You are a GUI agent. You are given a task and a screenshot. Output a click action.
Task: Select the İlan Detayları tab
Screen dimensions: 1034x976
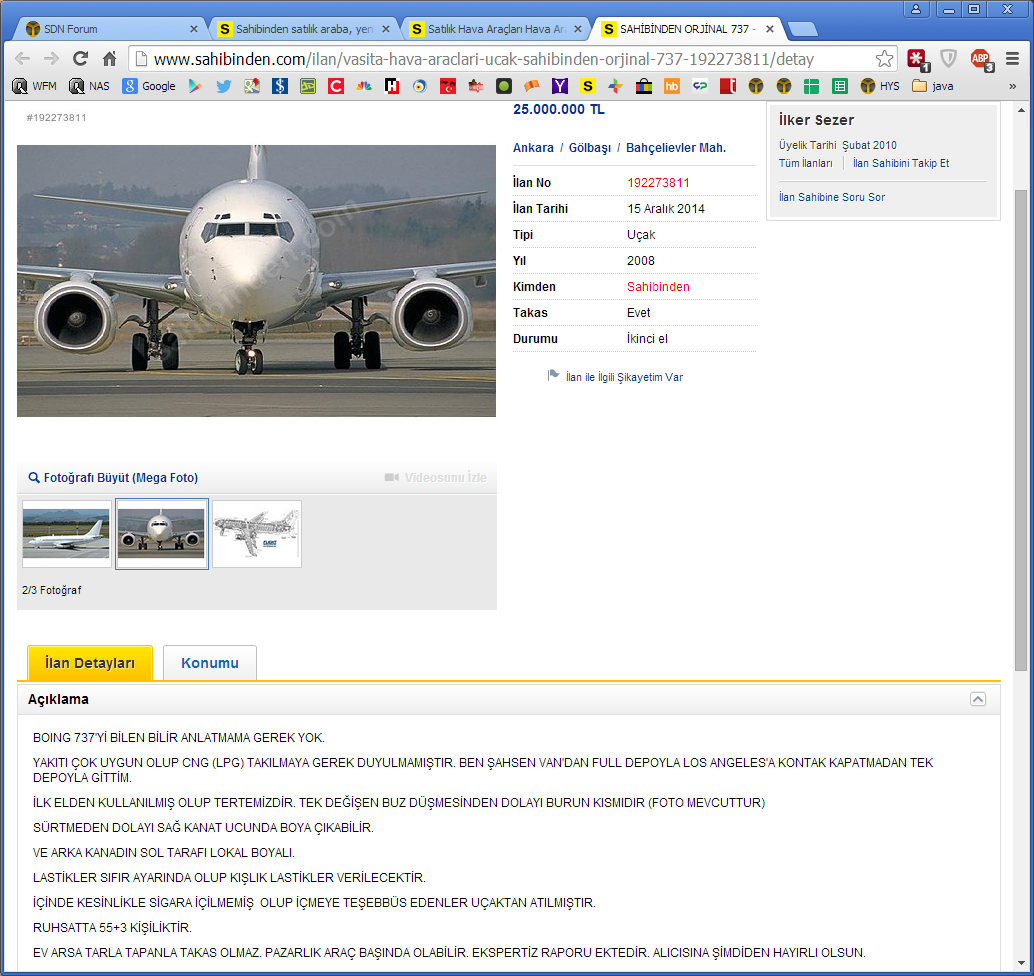coord(90,663)
